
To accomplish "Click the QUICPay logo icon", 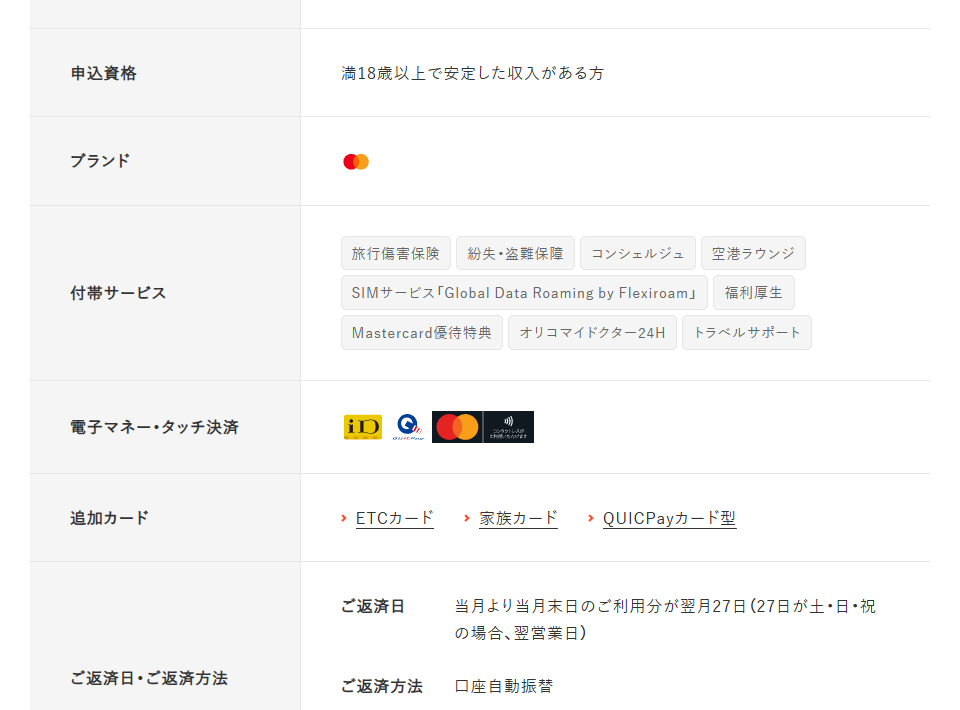I will tap(408, 427).
